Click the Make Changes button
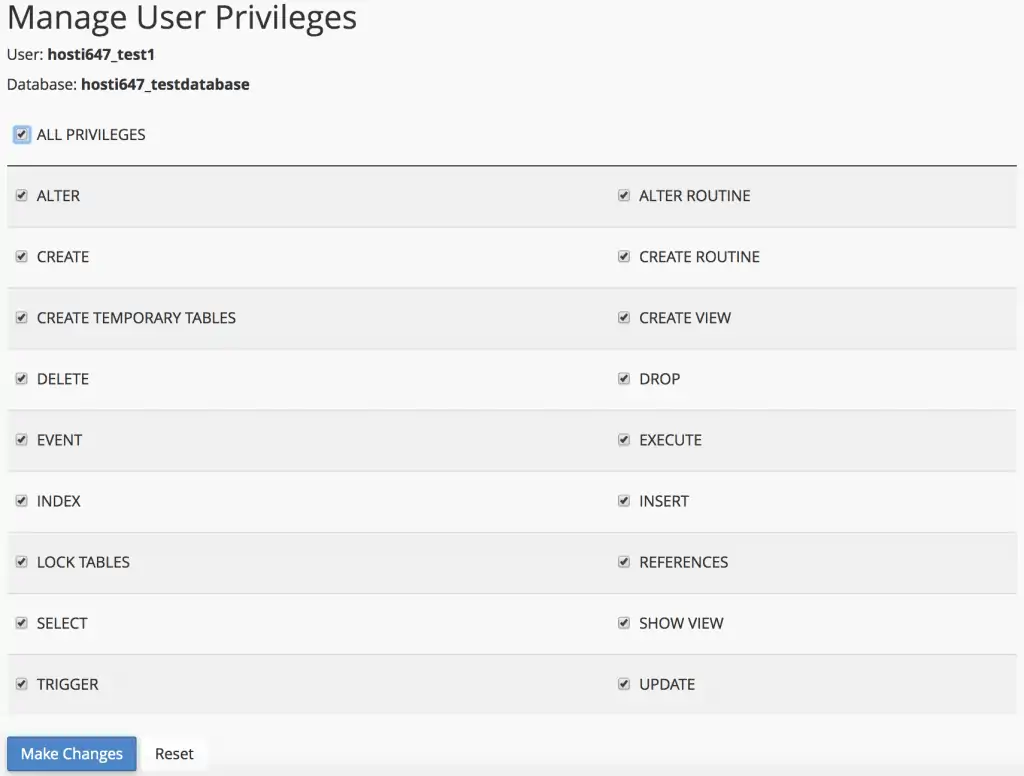Image resolution: width=1024 pixels, height=776 pixels. pyautogui.click(x=72, y=754)
